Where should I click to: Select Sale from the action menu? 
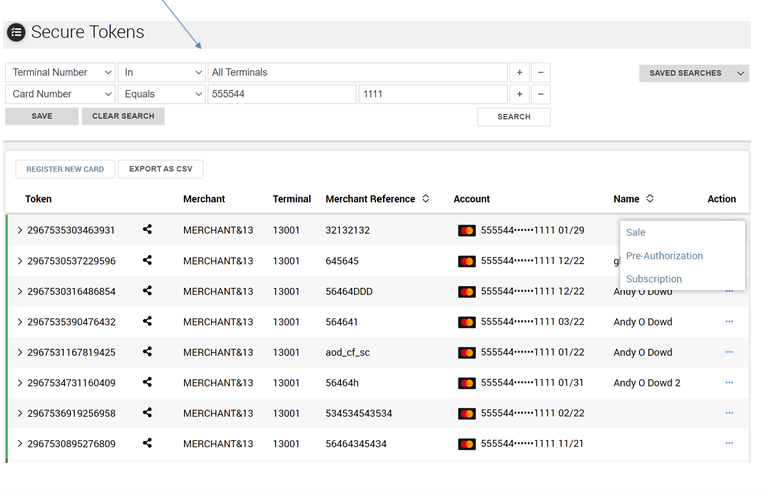click(x=636, y=232)
